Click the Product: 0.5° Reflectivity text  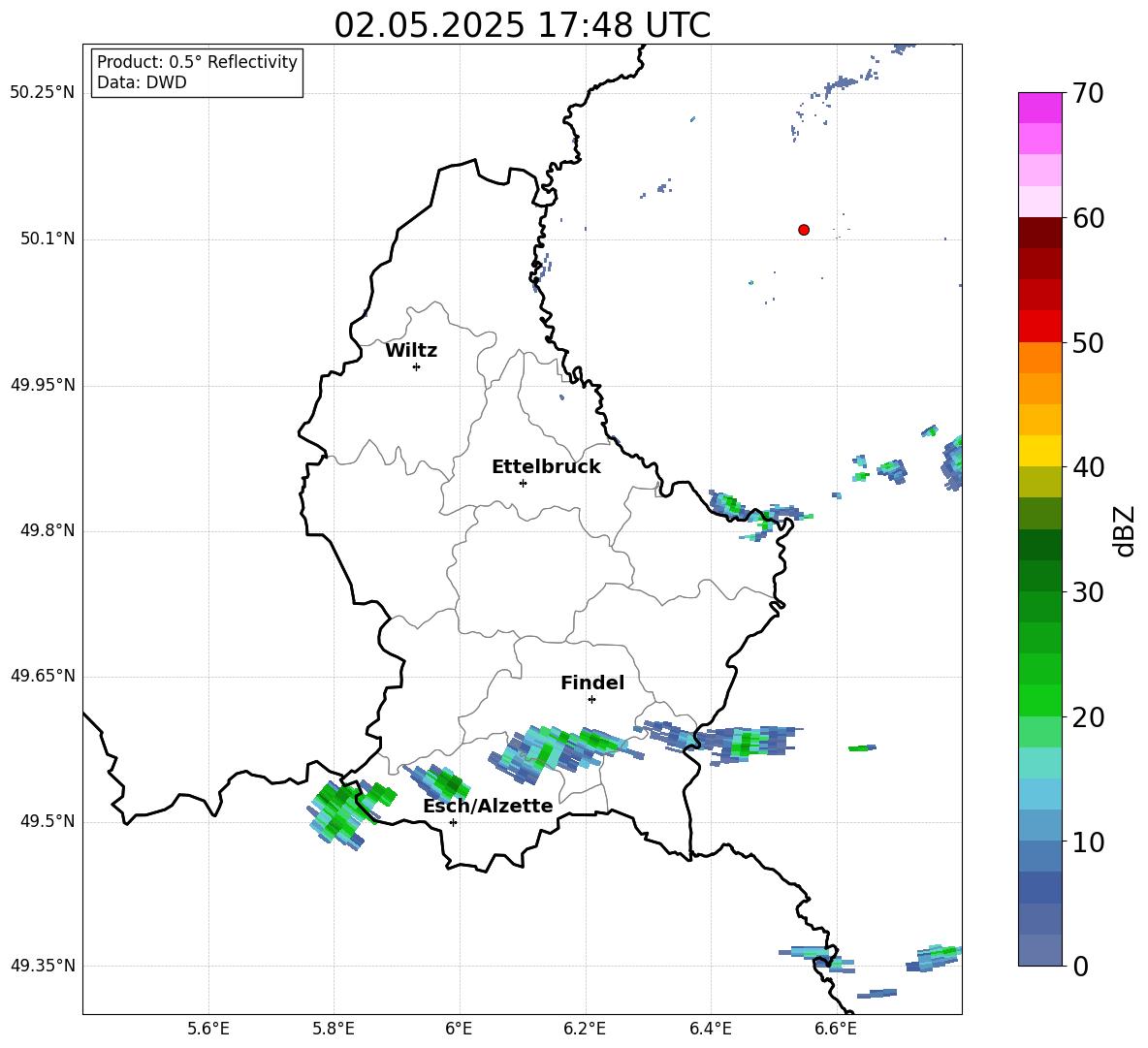pyautogui.click(x=197, y=62)
